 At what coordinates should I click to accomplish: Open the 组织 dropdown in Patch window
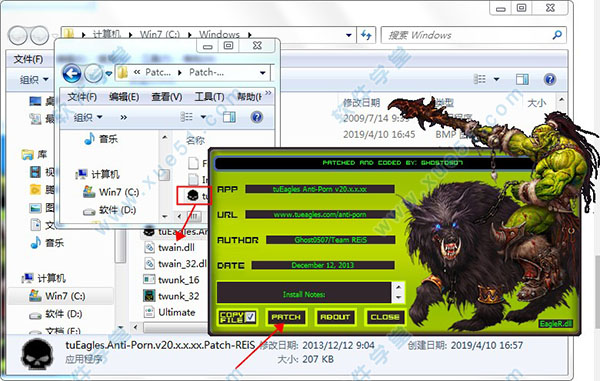(88, 117)
